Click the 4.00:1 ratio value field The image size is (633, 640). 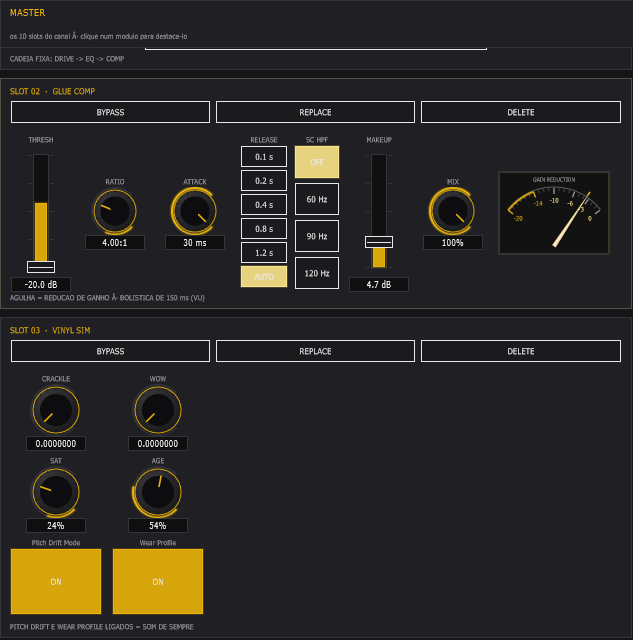click(x=115, y=242)
